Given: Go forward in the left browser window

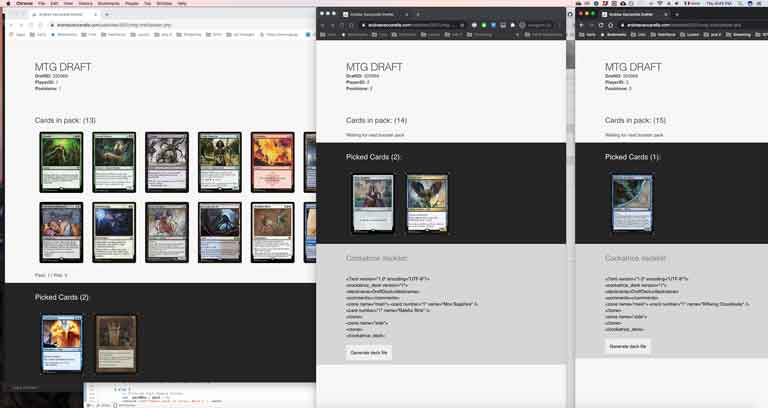Looking at the screenshot, I should pos(22,25).
